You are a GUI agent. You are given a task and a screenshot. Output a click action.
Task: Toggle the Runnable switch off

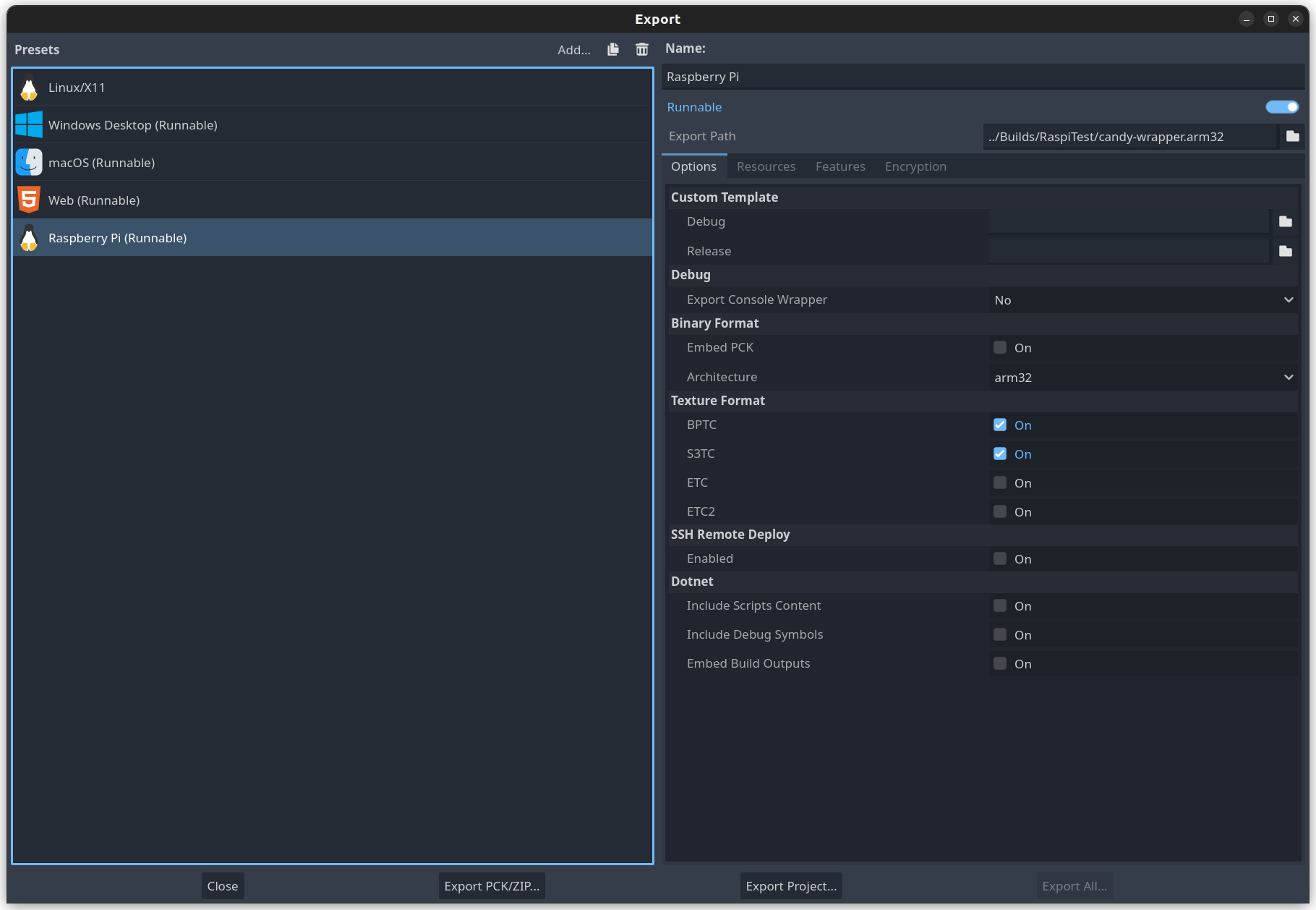(x=1281, y=106)
